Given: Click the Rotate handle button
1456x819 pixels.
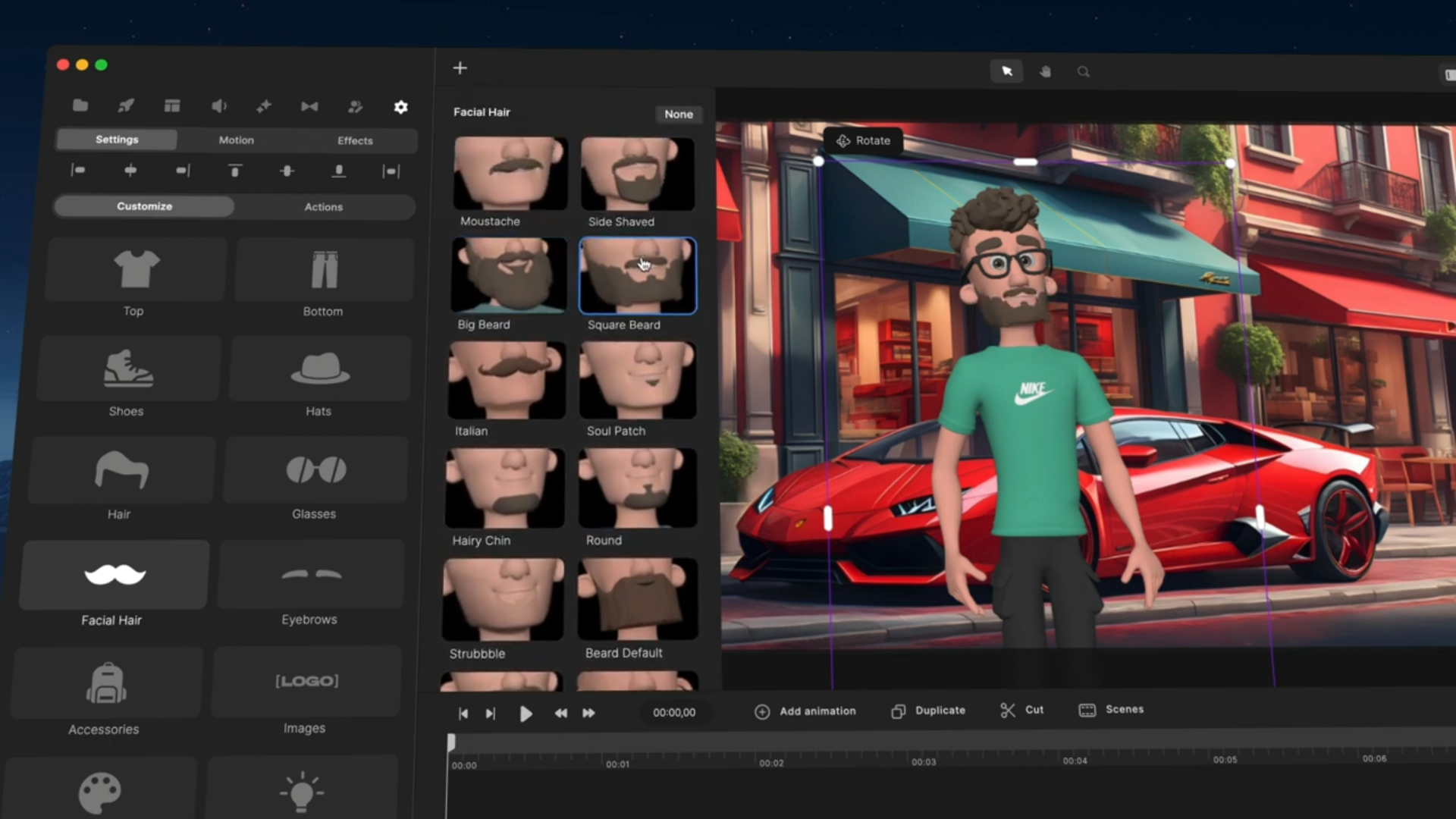Looking at the screenshot, I should click(863, 141).
